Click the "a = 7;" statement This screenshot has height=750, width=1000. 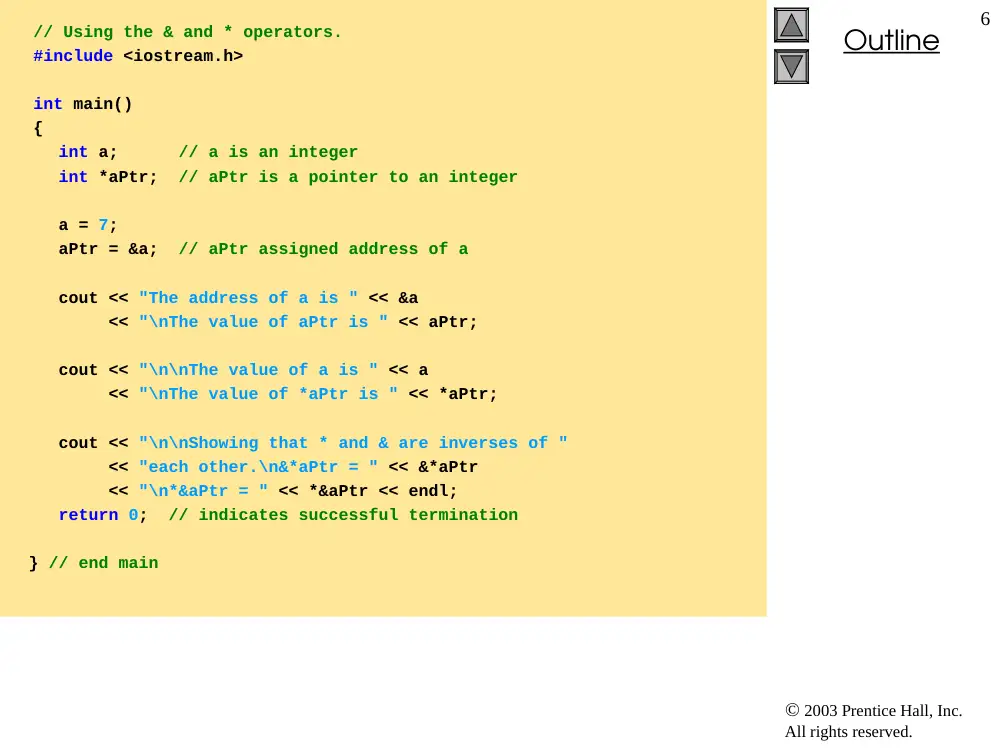pyautogui.click(x=88, y=225)
